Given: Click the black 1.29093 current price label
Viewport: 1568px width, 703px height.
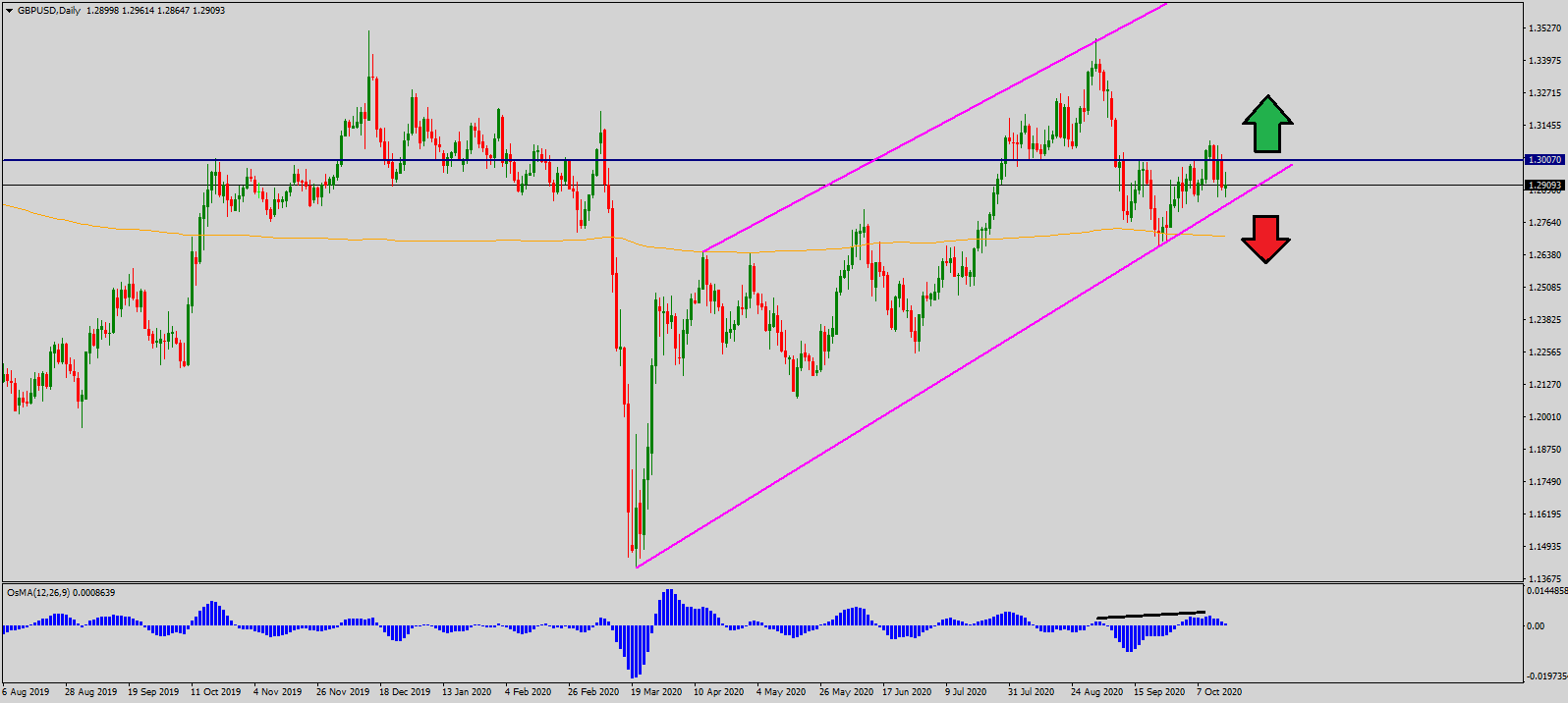Looking at the screenshot, I should click(x=1544, y=185).
